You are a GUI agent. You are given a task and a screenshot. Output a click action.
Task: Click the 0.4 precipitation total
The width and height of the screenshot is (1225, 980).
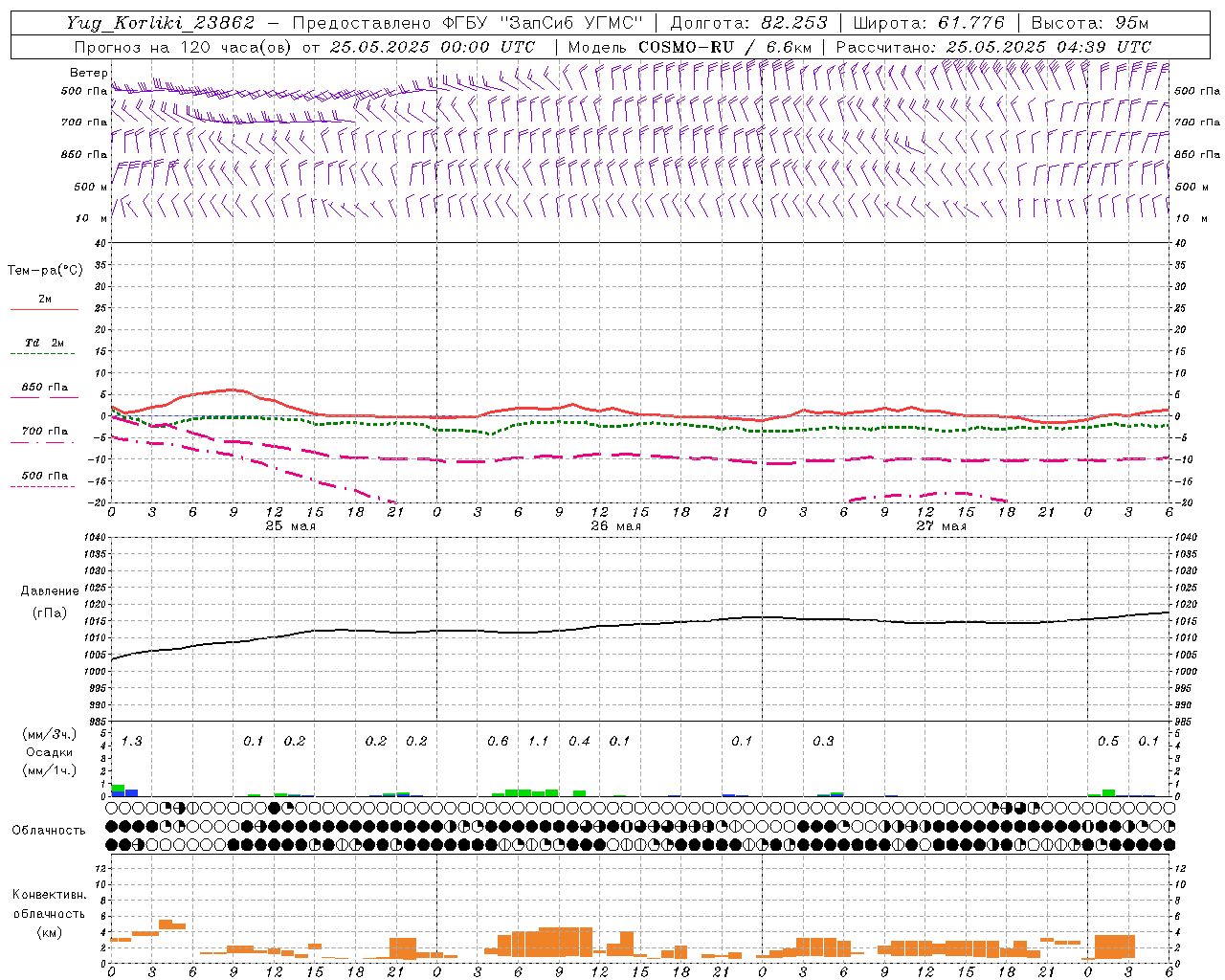point(579,742)
